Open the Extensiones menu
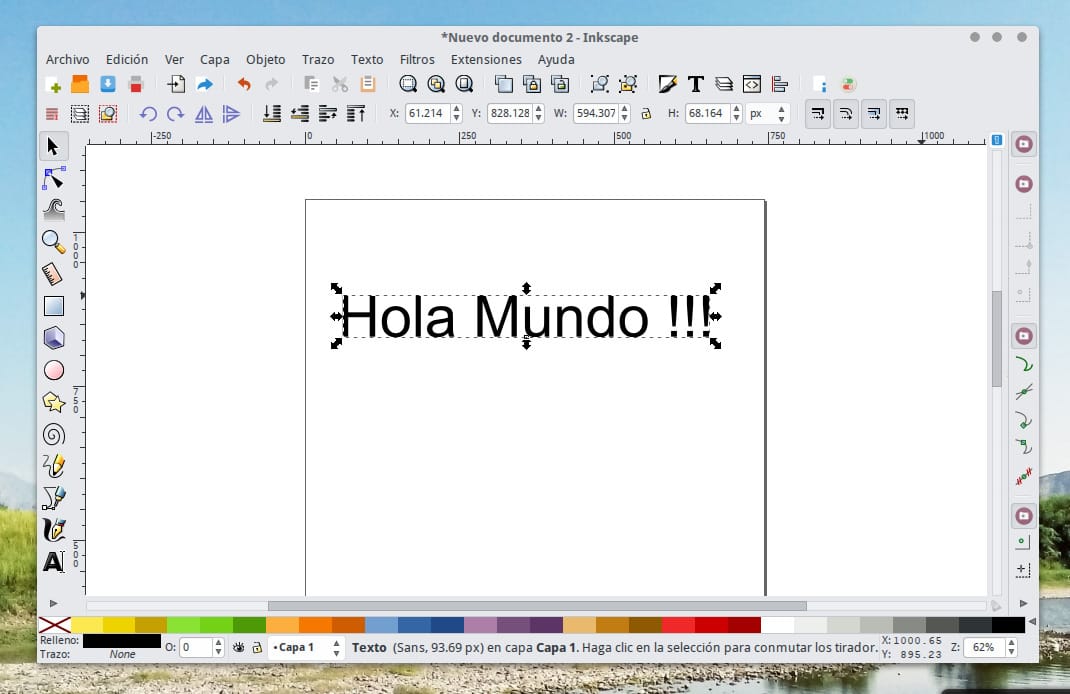 click(486, 60)
